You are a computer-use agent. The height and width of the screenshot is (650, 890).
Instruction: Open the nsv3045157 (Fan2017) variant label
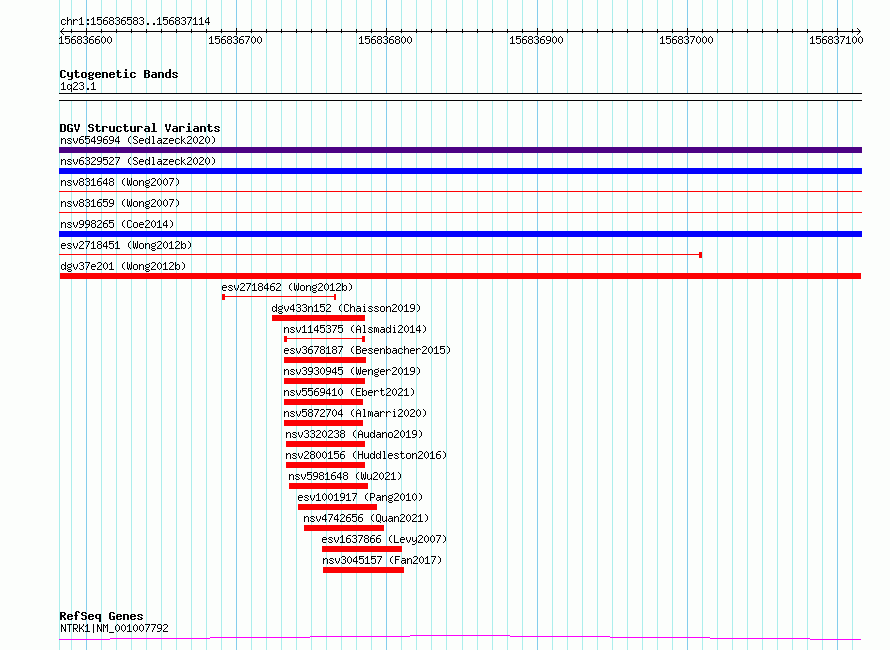382,560
